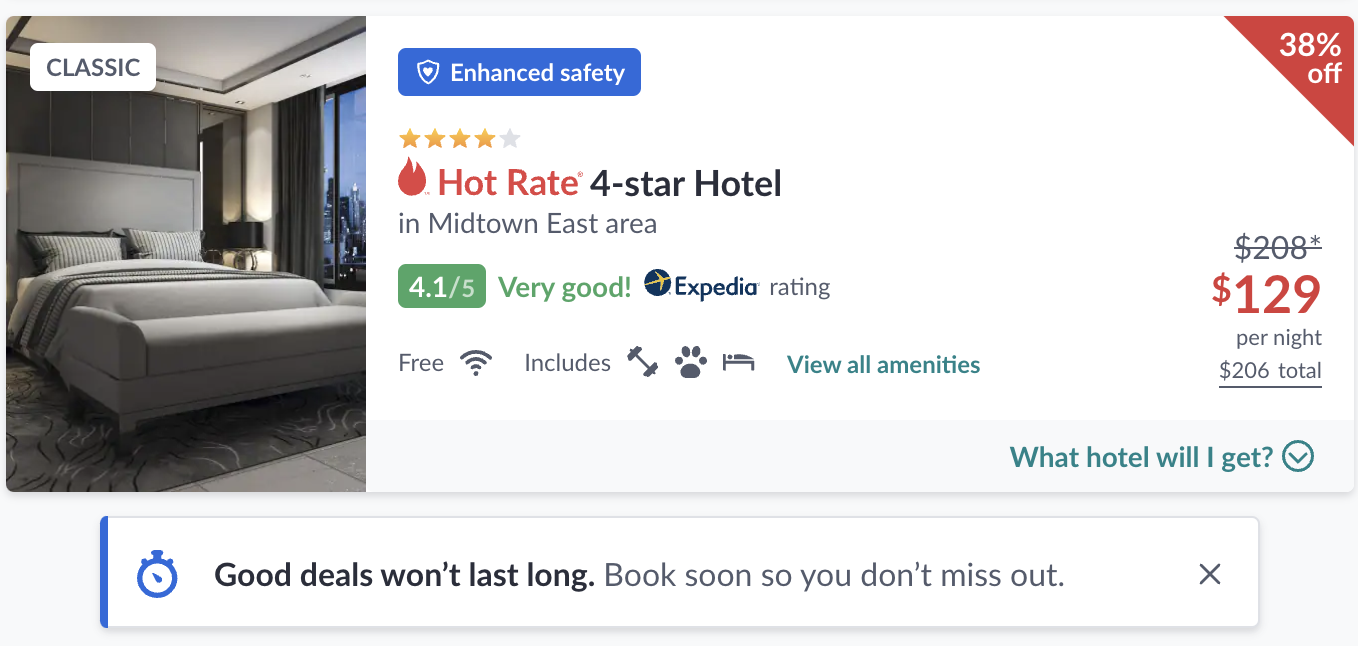The image size is (1358, 646).
Task: Click the $206 total price link
Action: pyautogui.click(x=1270, y=371)
